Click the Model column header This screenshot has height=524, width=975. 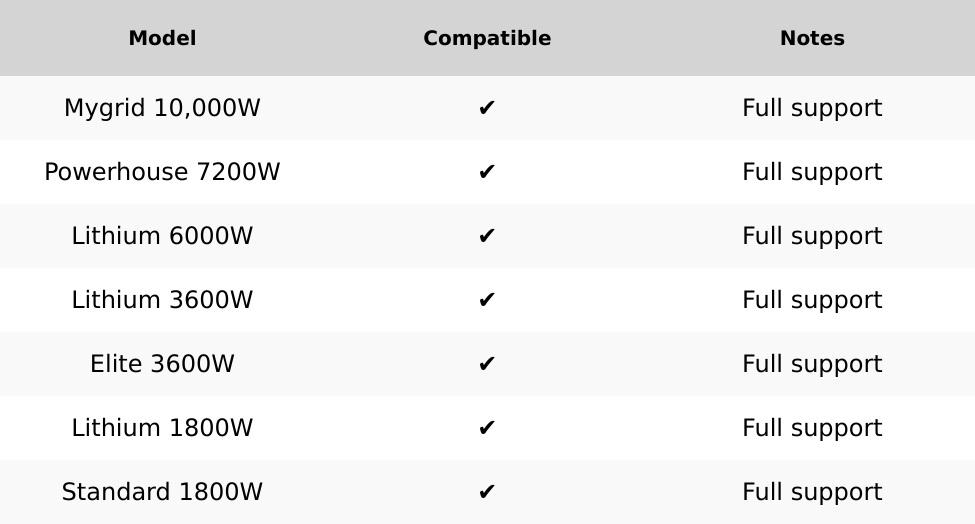[x=162, y=38]
